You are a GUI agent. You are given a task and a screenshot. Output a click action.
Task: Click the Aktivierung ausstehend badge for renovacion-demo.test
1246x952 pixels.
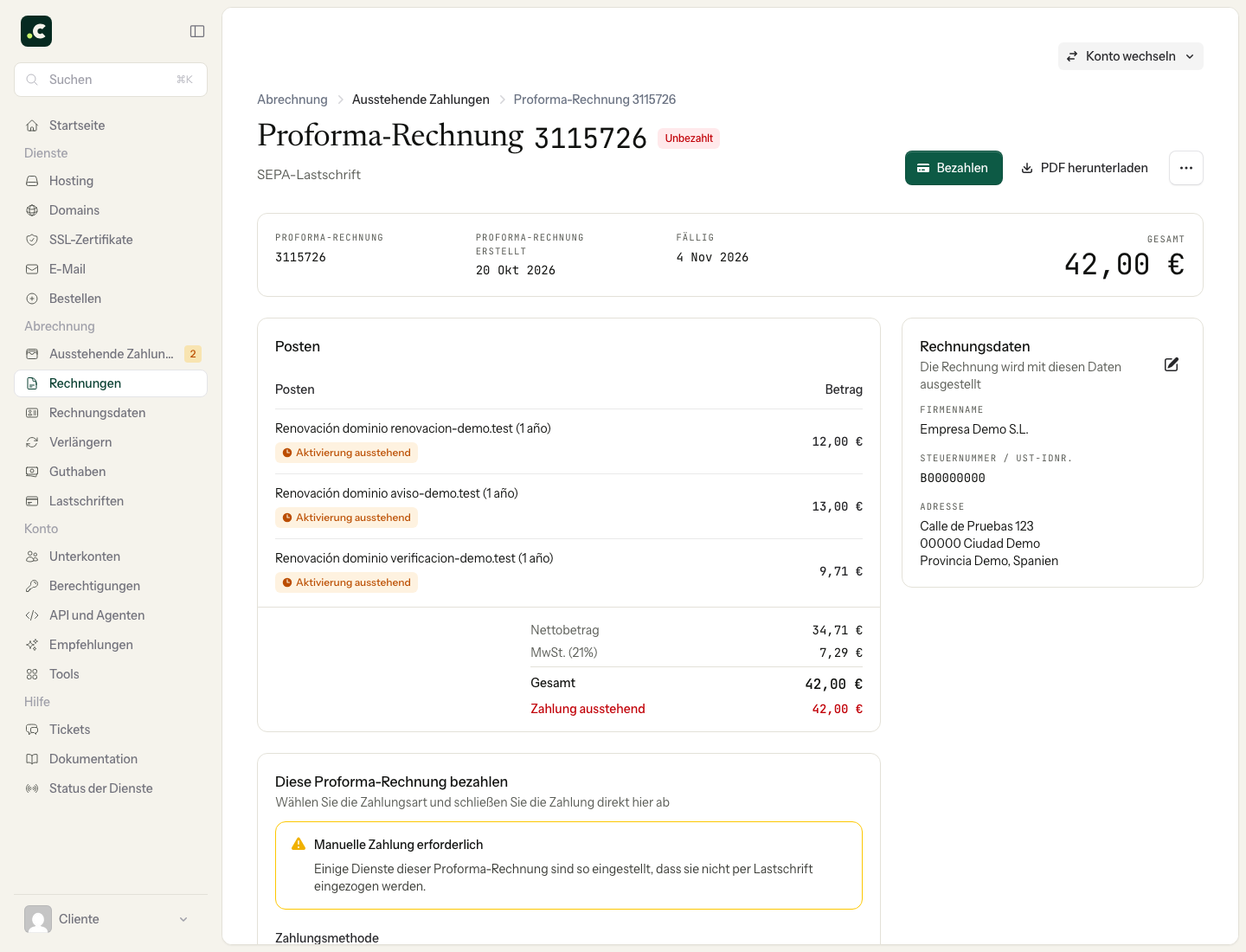click(x=346, y=453)
